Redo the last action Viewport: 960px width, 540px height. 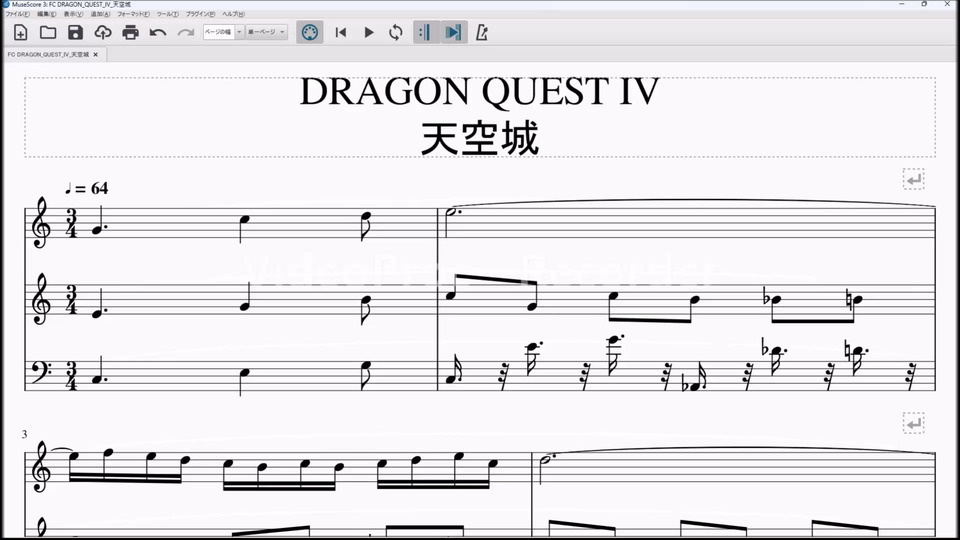coord(186,32)
